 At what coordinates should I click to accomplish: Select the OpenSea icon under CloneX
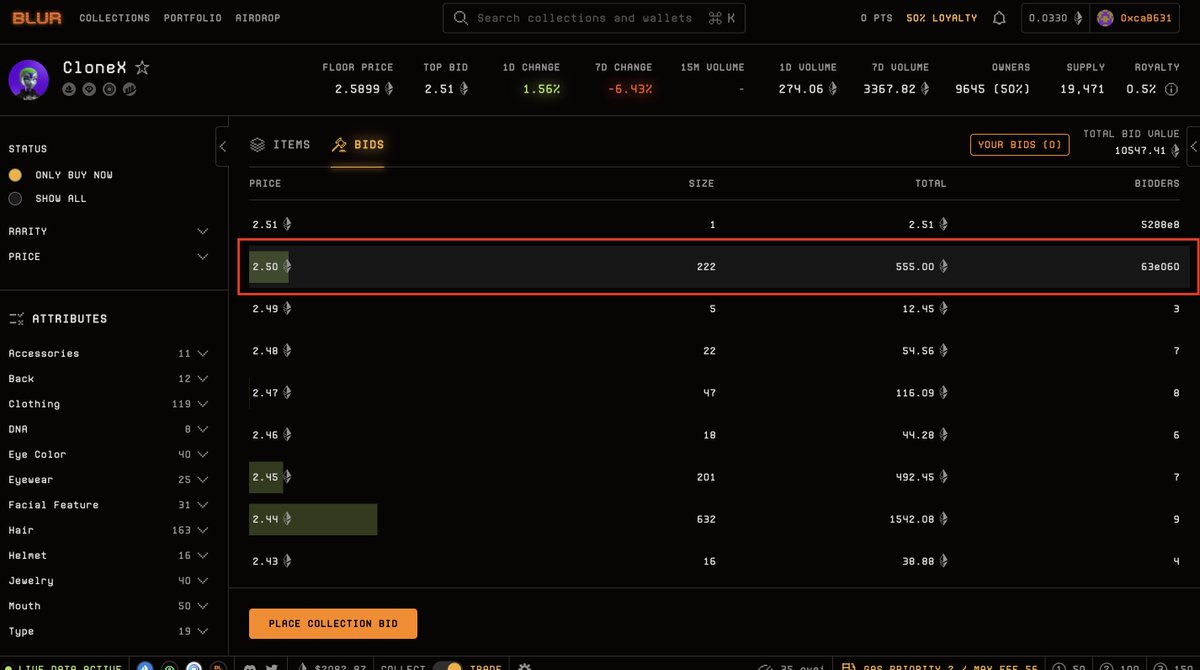pyautogui.click(x=69, y=89)
